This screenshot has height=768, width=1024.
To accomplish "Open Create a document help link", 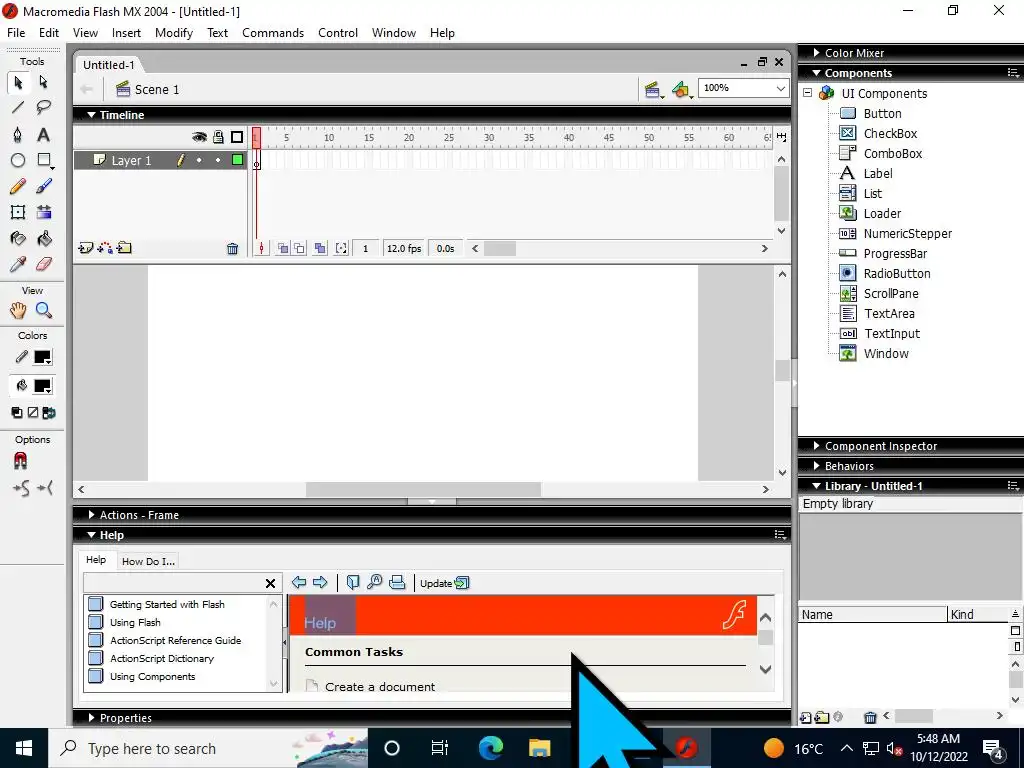I will coord(380,686).
